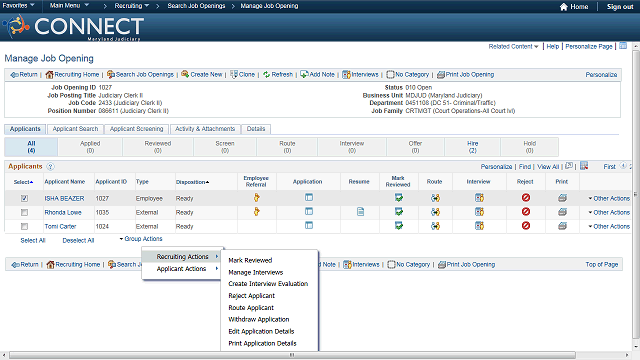Choose Print Application Details menu item
This screenshot has height=360, width=640.
pos(262,343)
